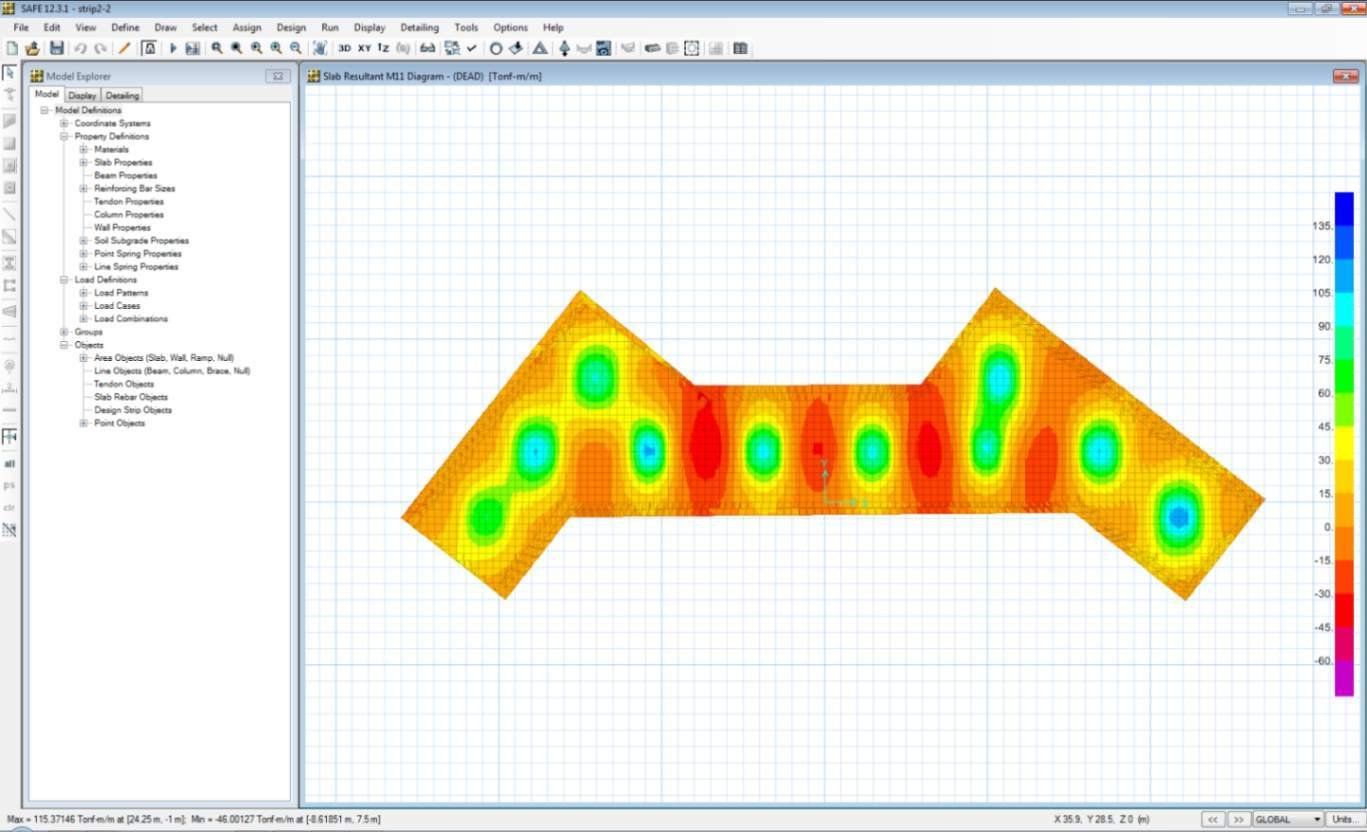Click the Open file folder icon

pyautogui.click(x=32, y=48)
